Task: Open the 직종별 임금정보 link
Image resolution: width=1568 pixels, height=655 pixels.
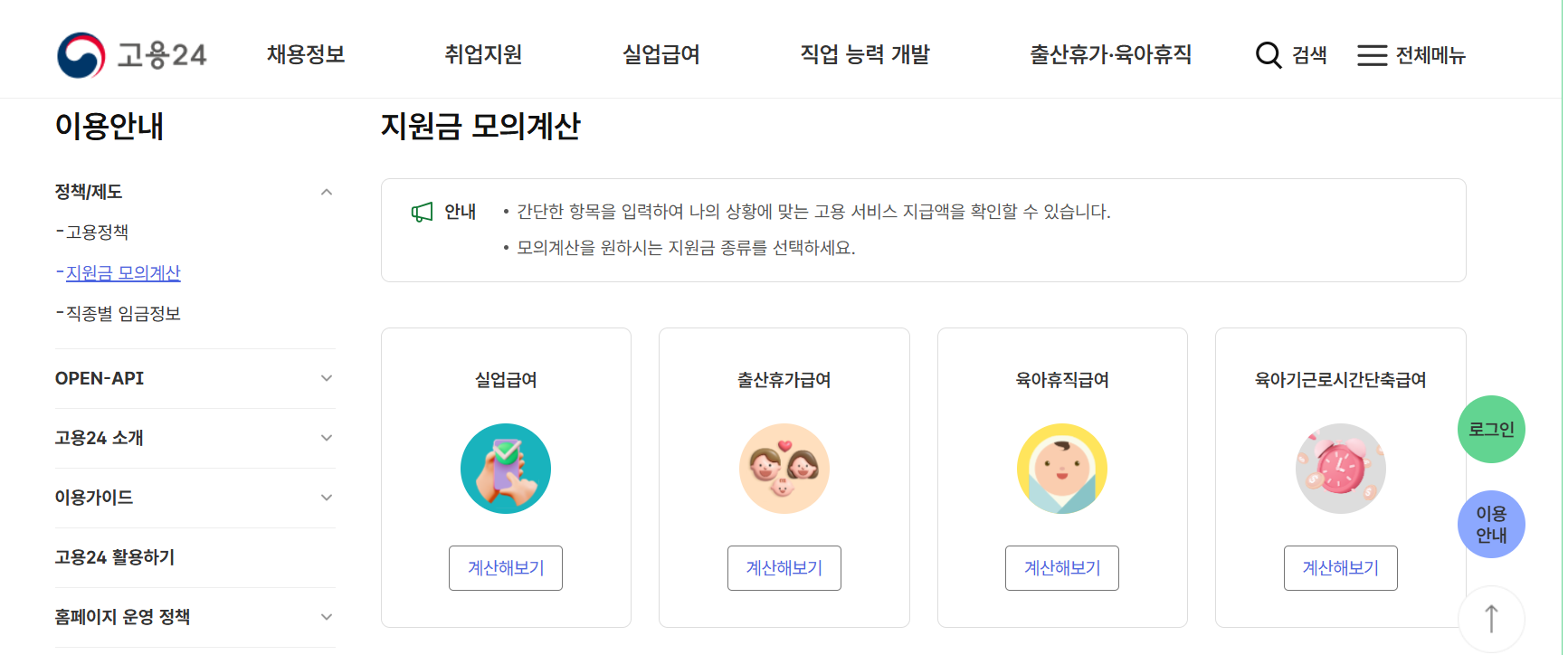Action: click(124, 312)
